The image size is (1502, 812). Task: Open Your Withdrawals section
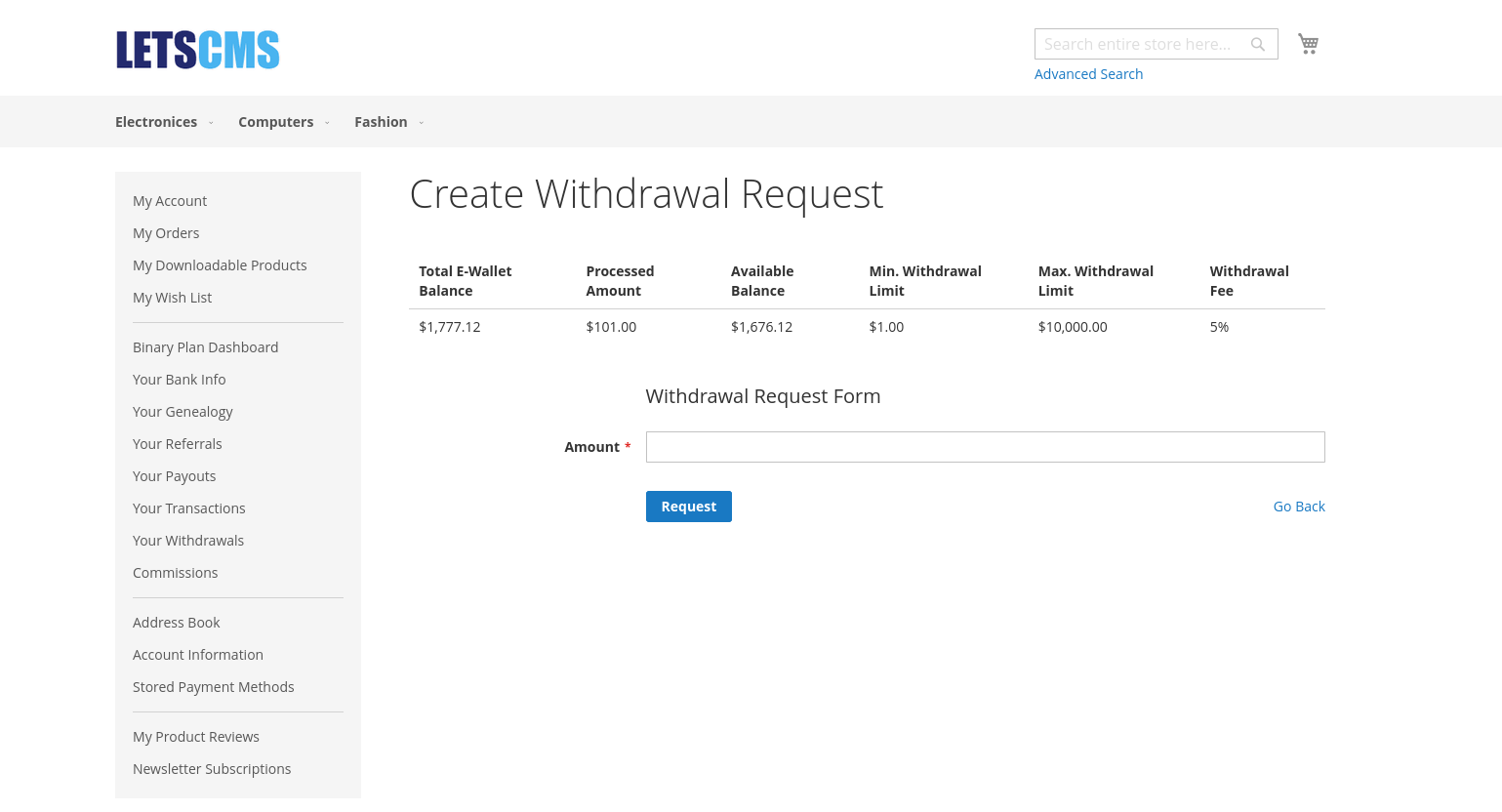coord(188,541)
